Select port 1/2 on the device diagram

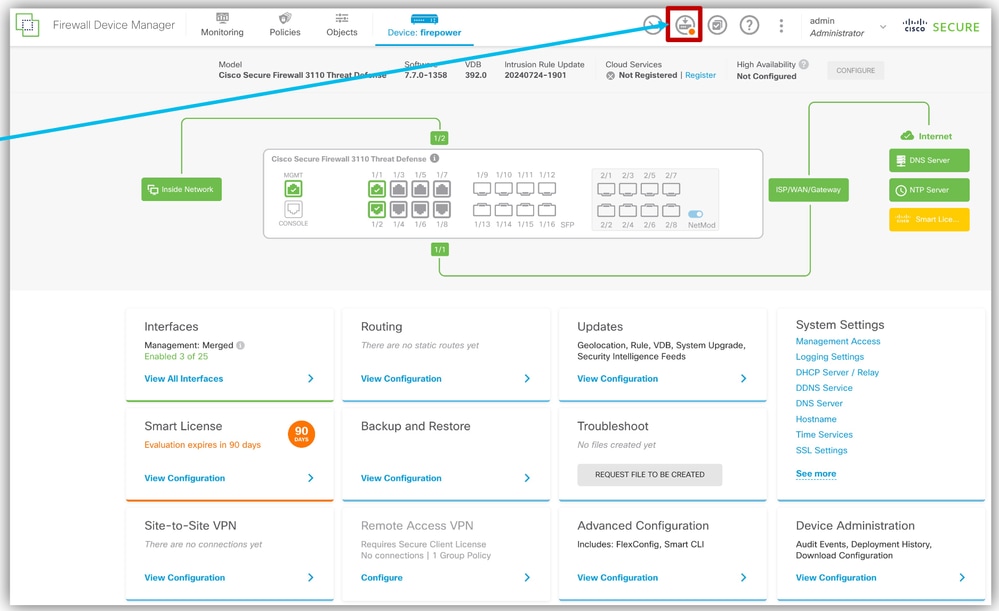377,209
